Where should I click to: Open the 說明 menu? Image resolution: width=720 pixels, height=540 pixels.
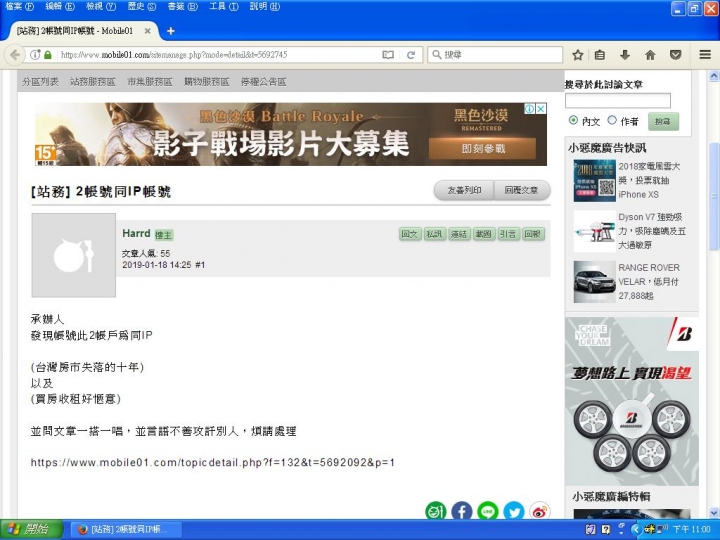click(265, 6)
